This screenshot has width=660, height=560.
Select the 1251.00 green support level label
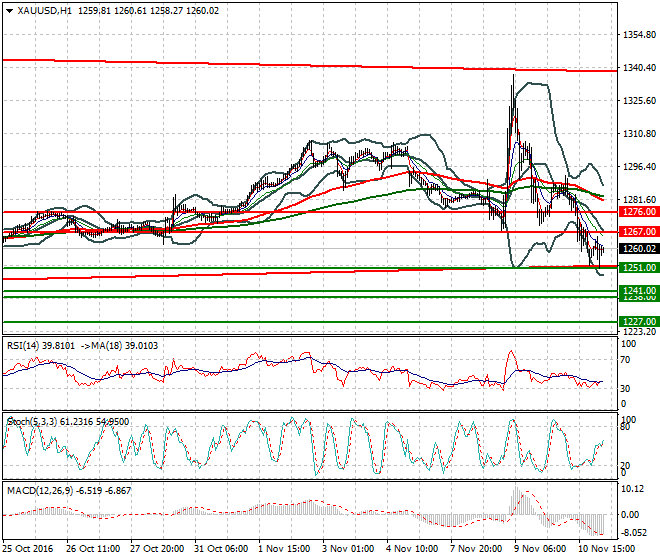tap(639, 267)
